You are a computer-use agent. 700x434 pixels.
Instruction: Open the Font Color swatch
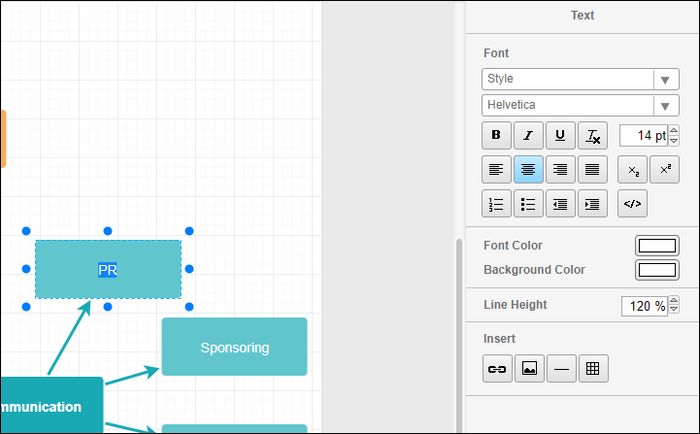[657, 246]
